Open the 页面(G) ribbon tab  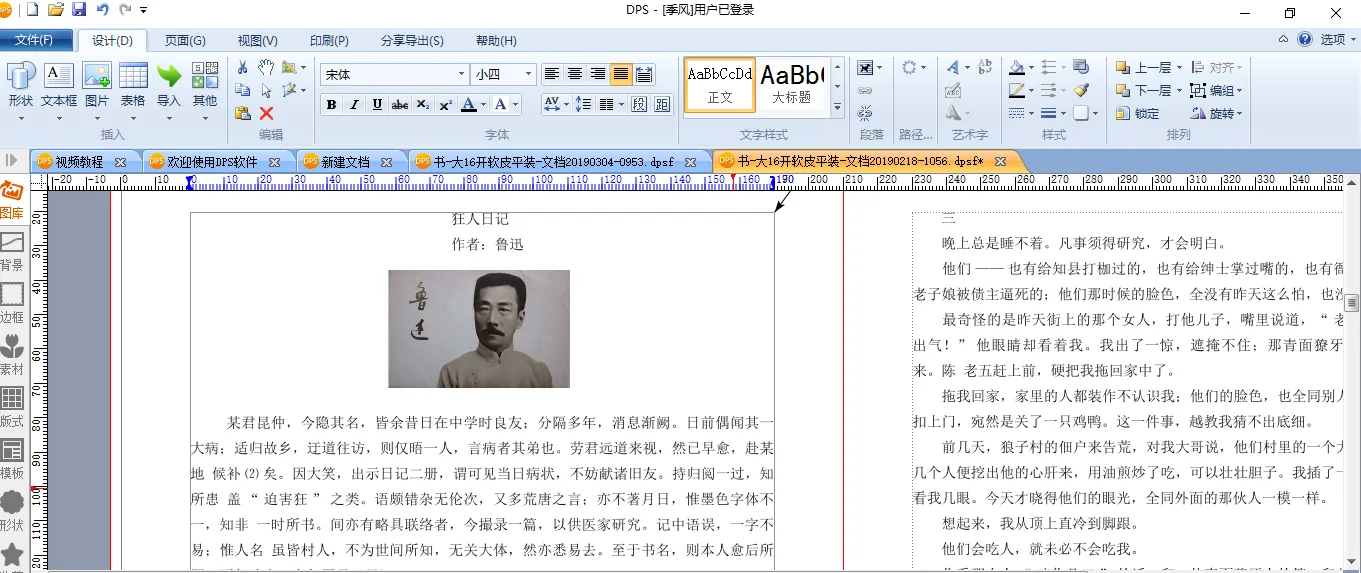[x=185, y=41]
